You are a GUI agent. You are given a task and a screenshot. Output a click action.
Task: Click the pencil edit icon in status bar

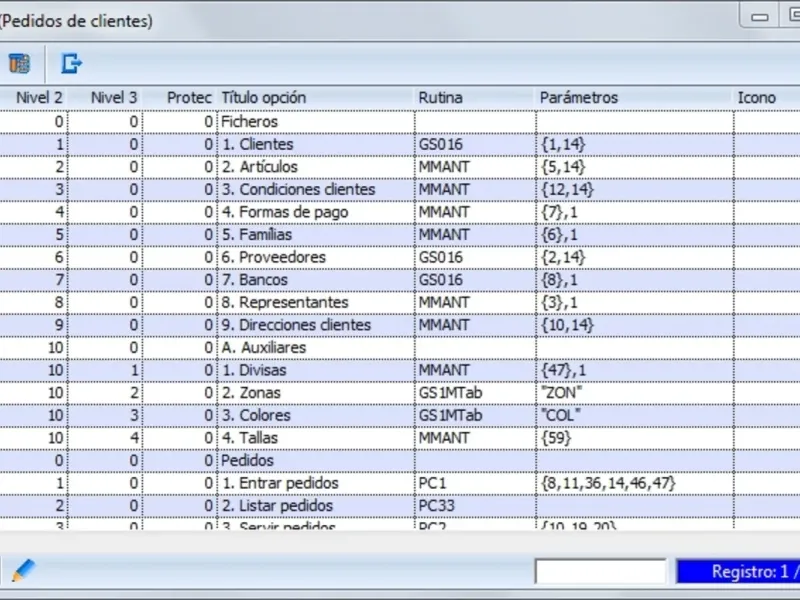[23, 570]
